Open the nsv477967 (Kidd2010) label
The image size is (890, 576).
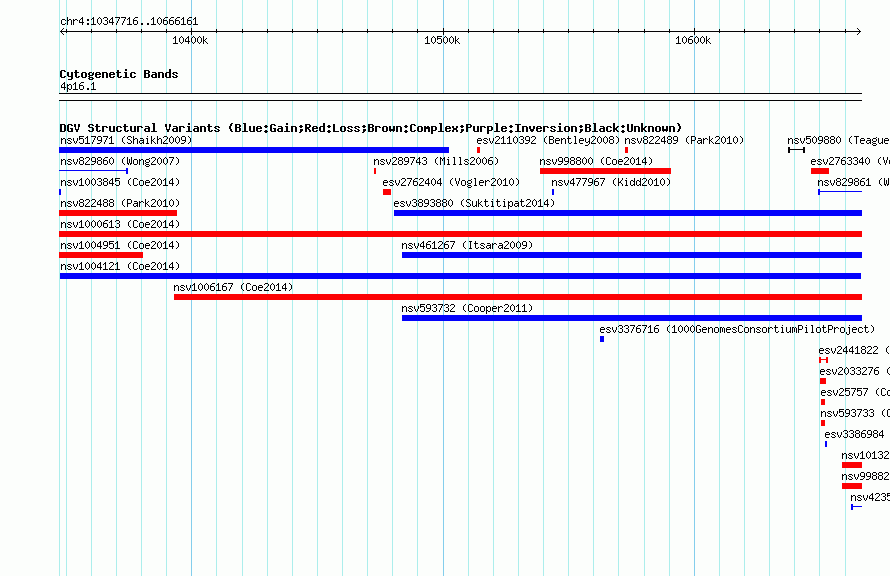[611, 182]
